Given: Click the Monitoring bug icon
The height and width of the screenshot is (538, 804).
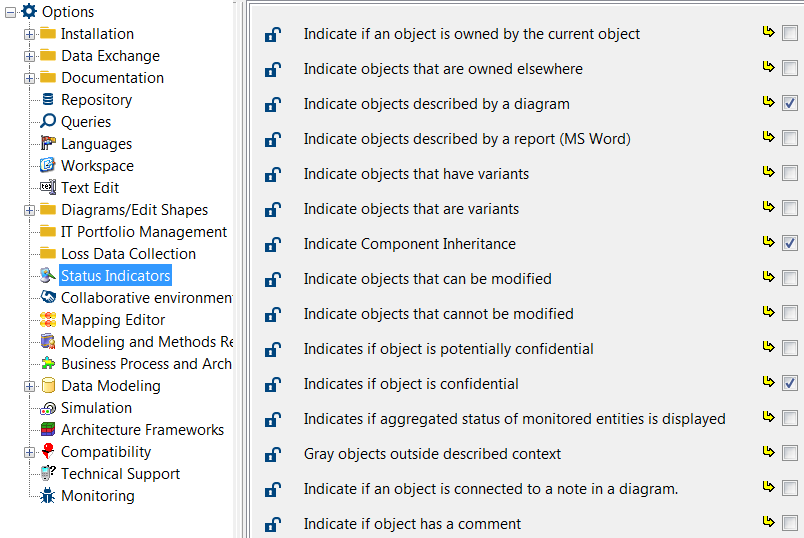Looking at the screenshot, I should [48, 496].
